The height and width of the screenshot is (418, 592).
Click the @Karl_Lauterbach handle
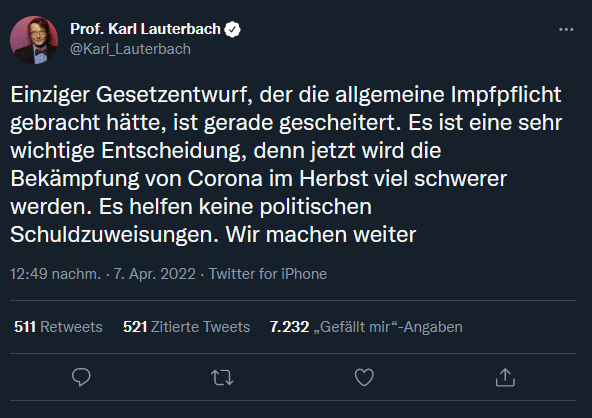point(130,49)
